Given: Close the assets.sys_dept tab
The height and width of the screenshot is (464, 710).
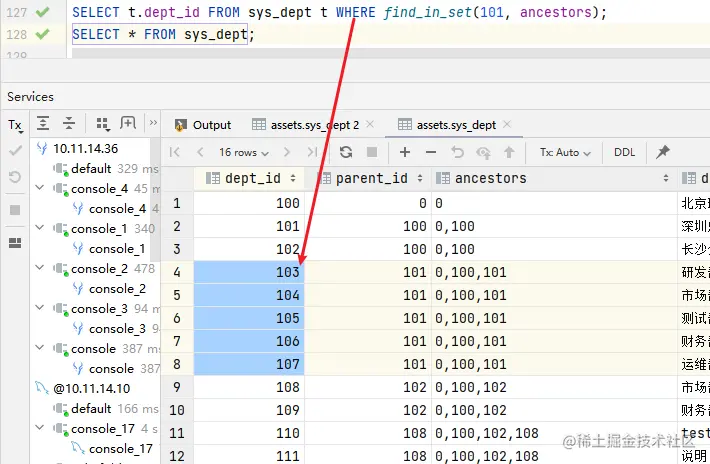Looking at the screenshot, I should pyautogui.click(x=507, y=124).
